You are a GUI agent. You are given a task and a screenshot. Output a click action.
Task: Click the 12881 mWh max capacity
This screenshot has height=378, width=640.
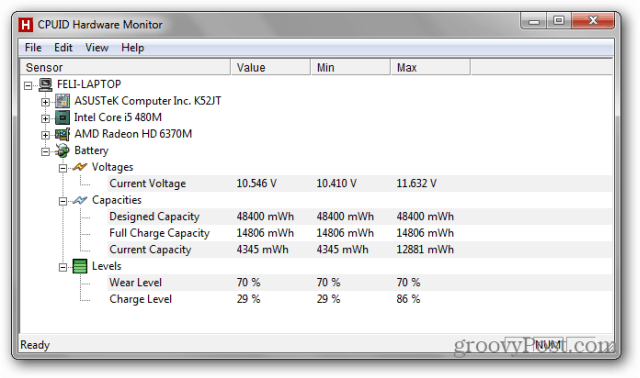click(x=425, y=249)
